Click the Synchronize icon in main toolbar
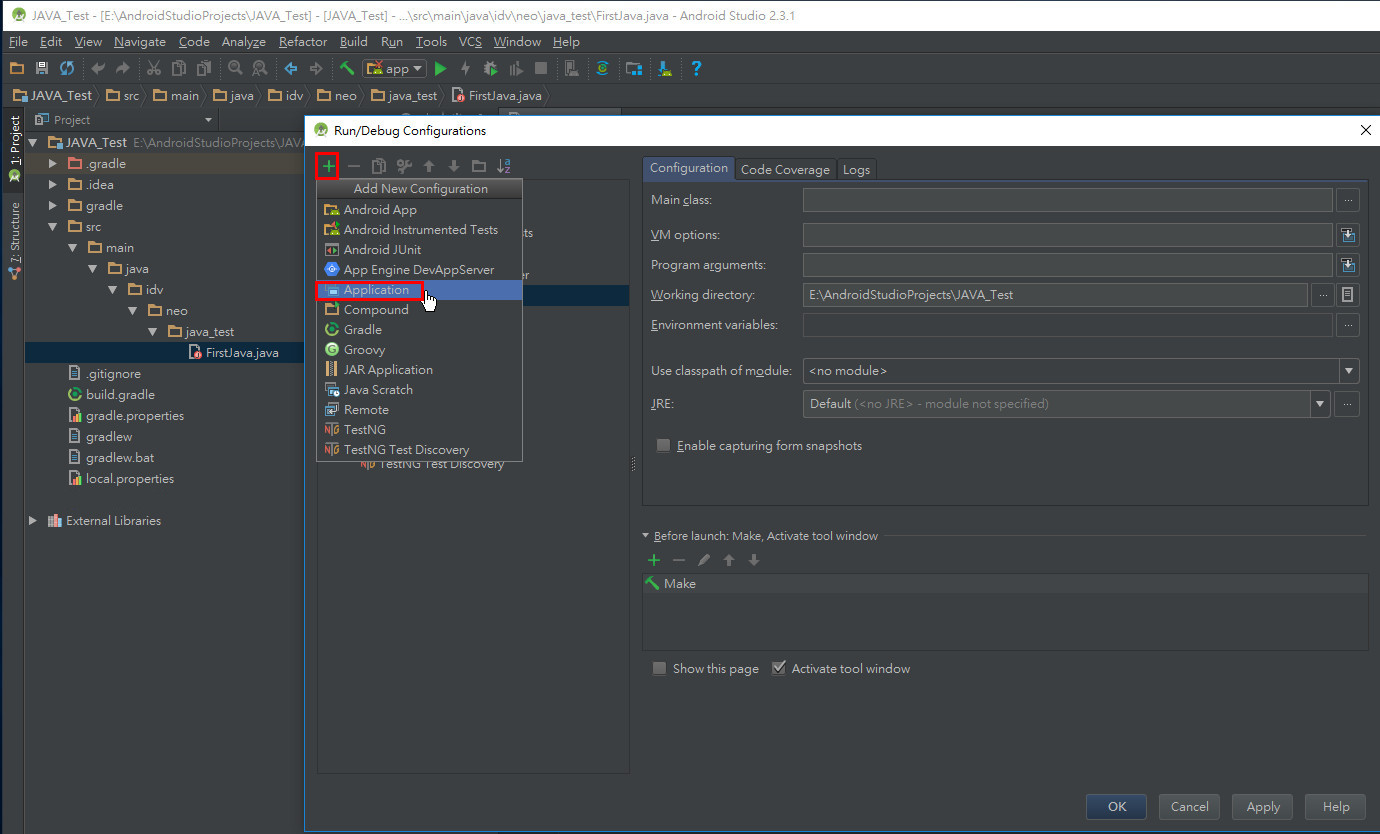 [x=67, y=68]
